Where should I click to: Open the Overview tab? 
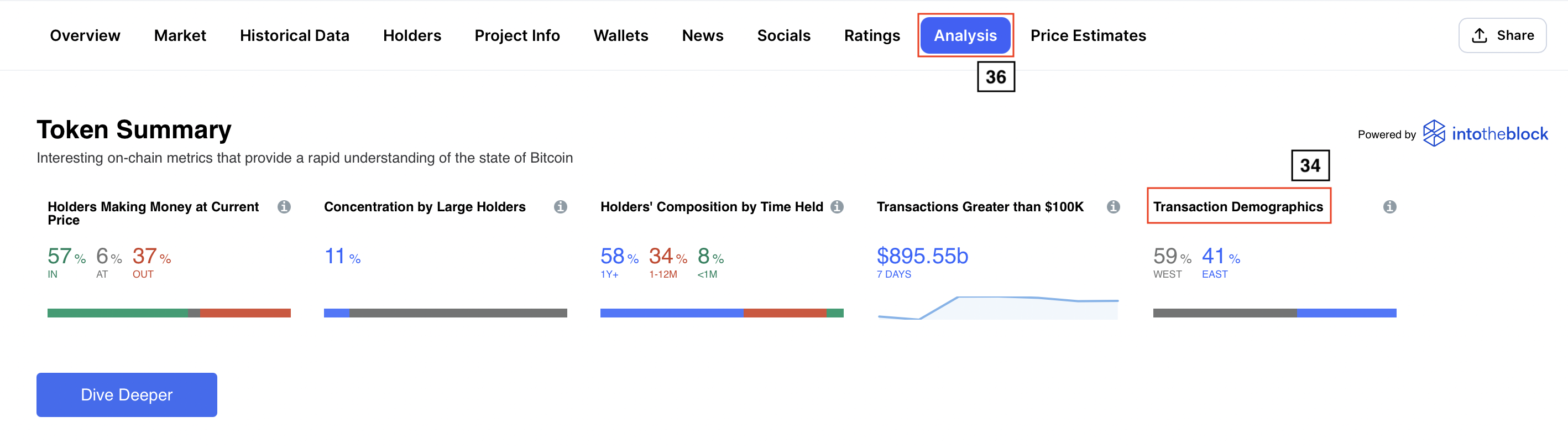pyautogui.click(x=85, y=35)
